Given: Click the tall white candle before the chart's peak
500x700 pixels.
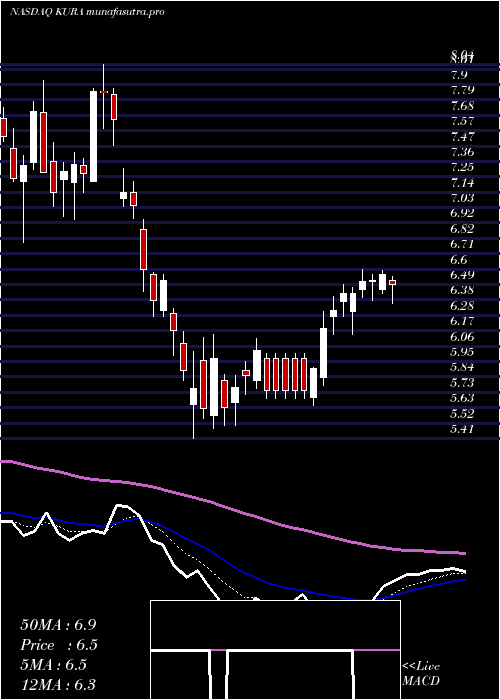Looking at the screenshot, I should pyautogui.click(x=93, y=136).
